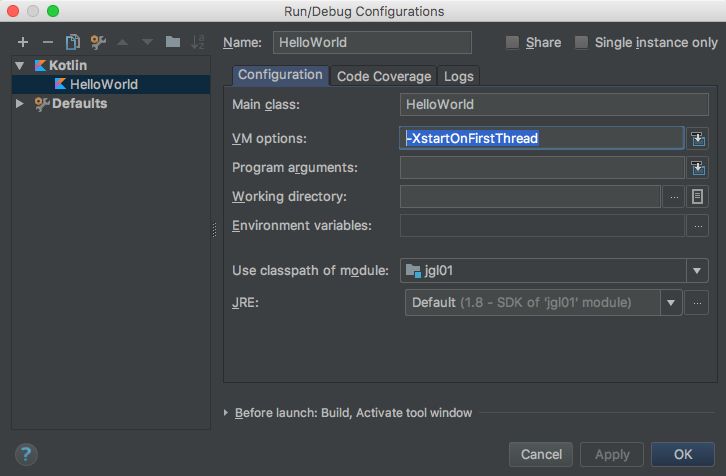The width and height of the screenshot is (726, 476).
Task: Remove selected configuration with minus icon
Action: [x=48, y=42]
